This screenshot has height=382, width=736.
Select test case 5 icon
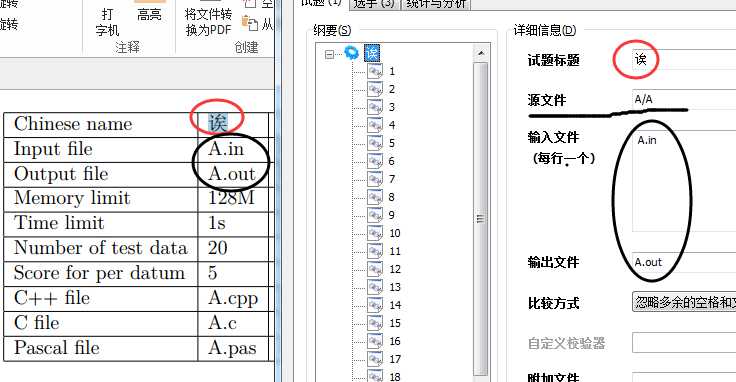coord(375,143)
